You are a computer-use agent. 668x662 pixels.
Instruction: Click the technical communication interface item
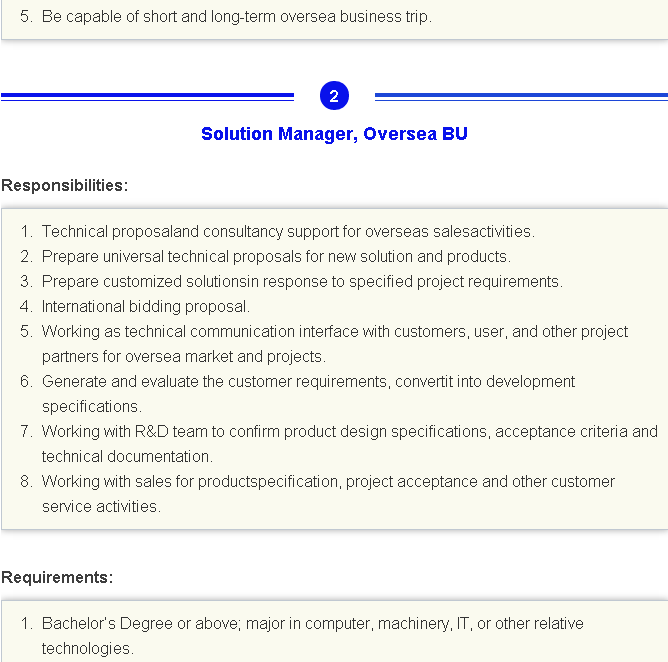point(335,332)
